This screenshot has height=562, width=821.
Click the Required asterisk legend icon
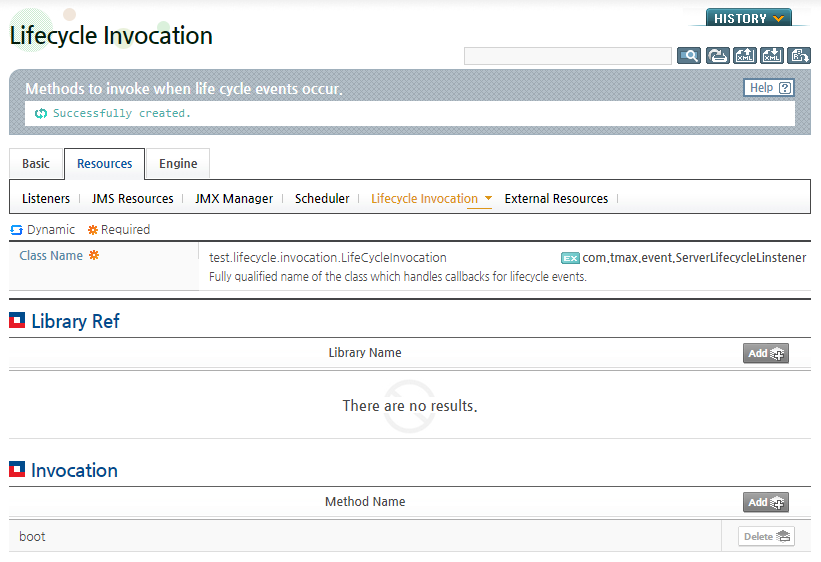click(x=93, y=230)
